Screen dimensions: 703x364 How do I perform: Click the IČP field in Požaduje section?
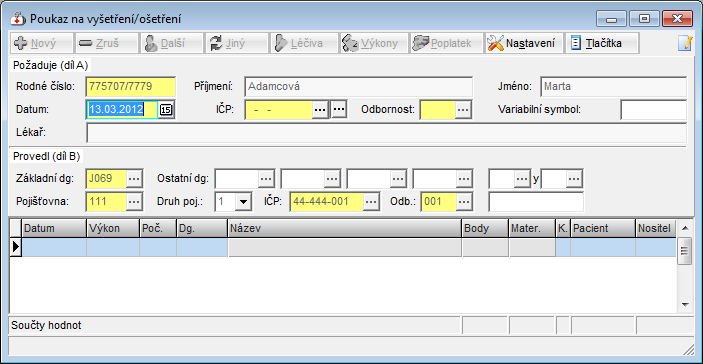(x=279, y=109)
